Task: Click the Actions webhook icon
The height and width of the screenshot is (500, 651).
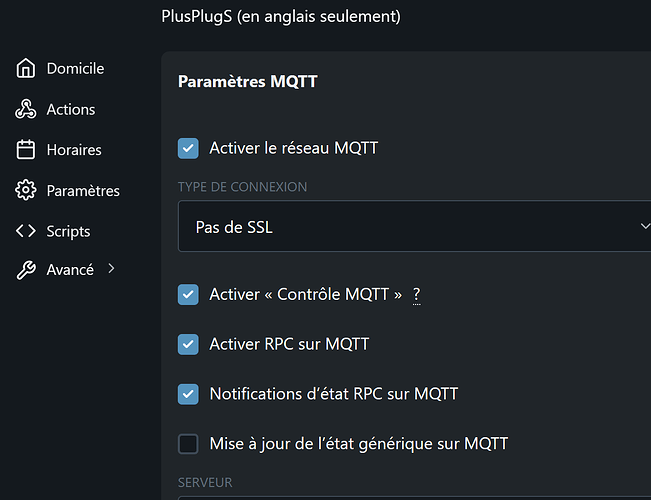Action: coord(26,109)
